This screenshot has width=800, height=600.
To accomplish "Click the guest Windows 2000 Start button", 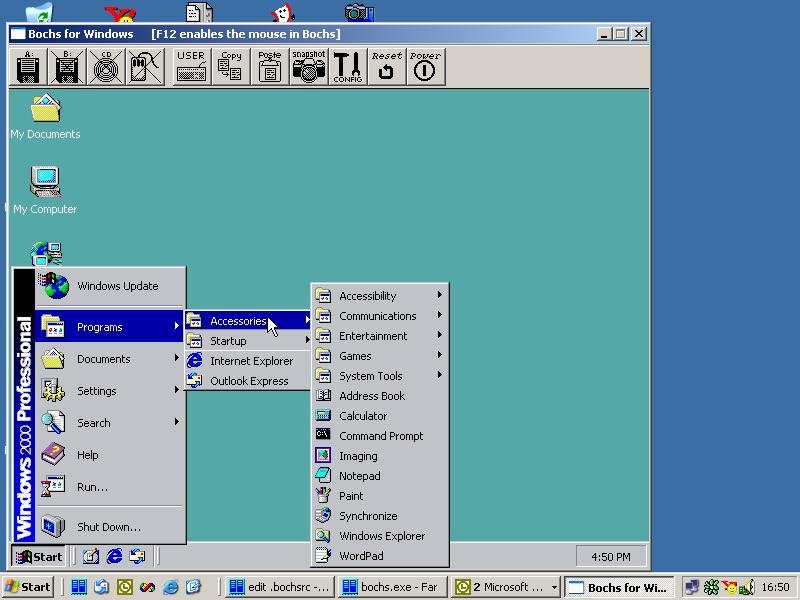I will (x=39, y=557).
